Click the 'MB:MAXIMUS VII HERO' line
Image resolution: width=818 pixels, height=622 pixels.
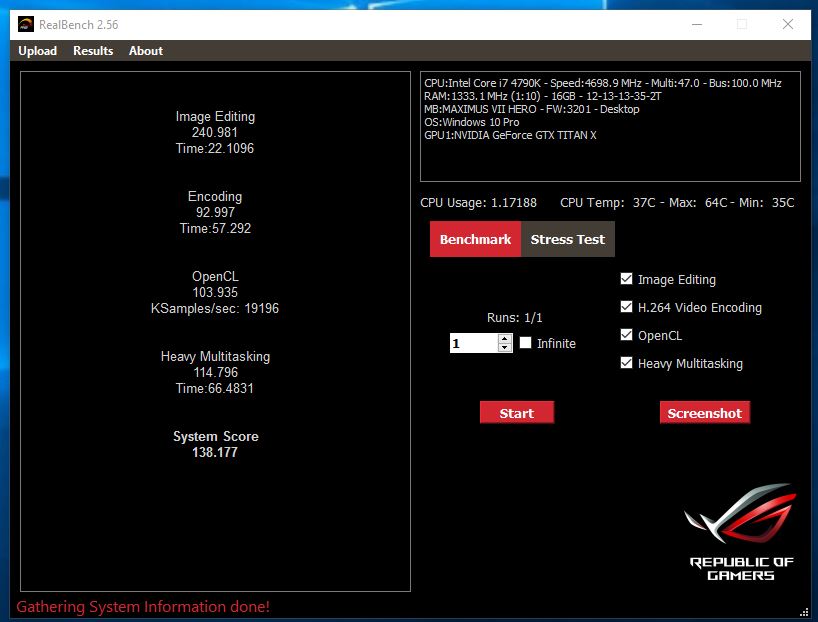tap(532, 109)
